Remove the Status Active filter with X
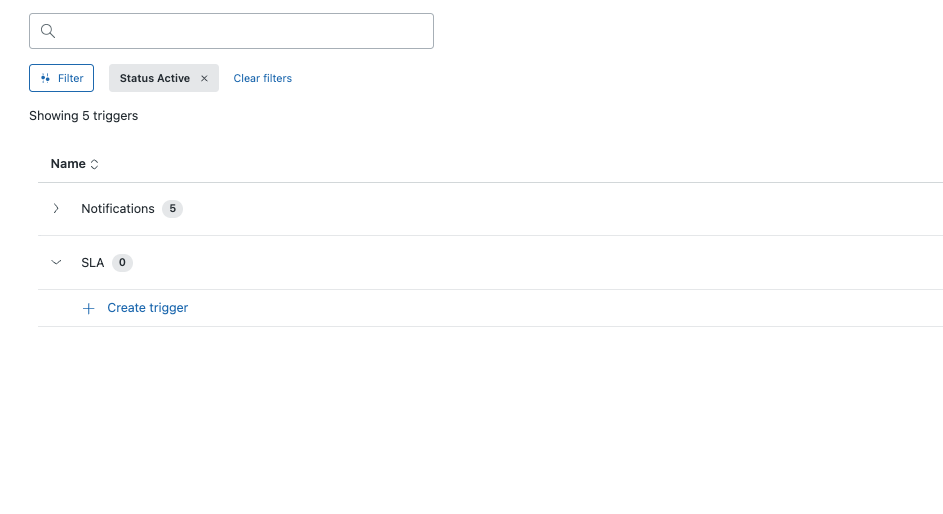Screen dimensions: 943x514 pyautogui.click(x=204, y=78)
